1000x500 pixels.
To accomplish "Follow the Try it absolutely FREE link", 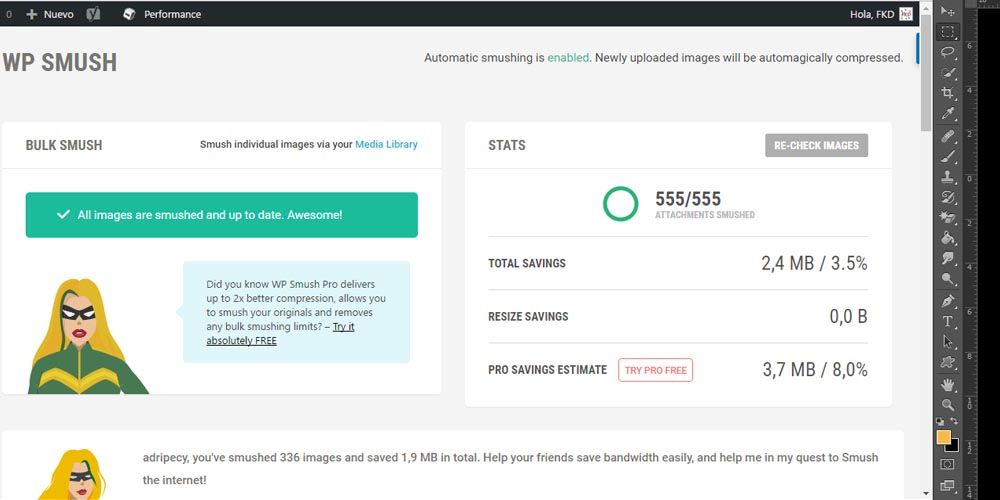I will coord(280,334).
